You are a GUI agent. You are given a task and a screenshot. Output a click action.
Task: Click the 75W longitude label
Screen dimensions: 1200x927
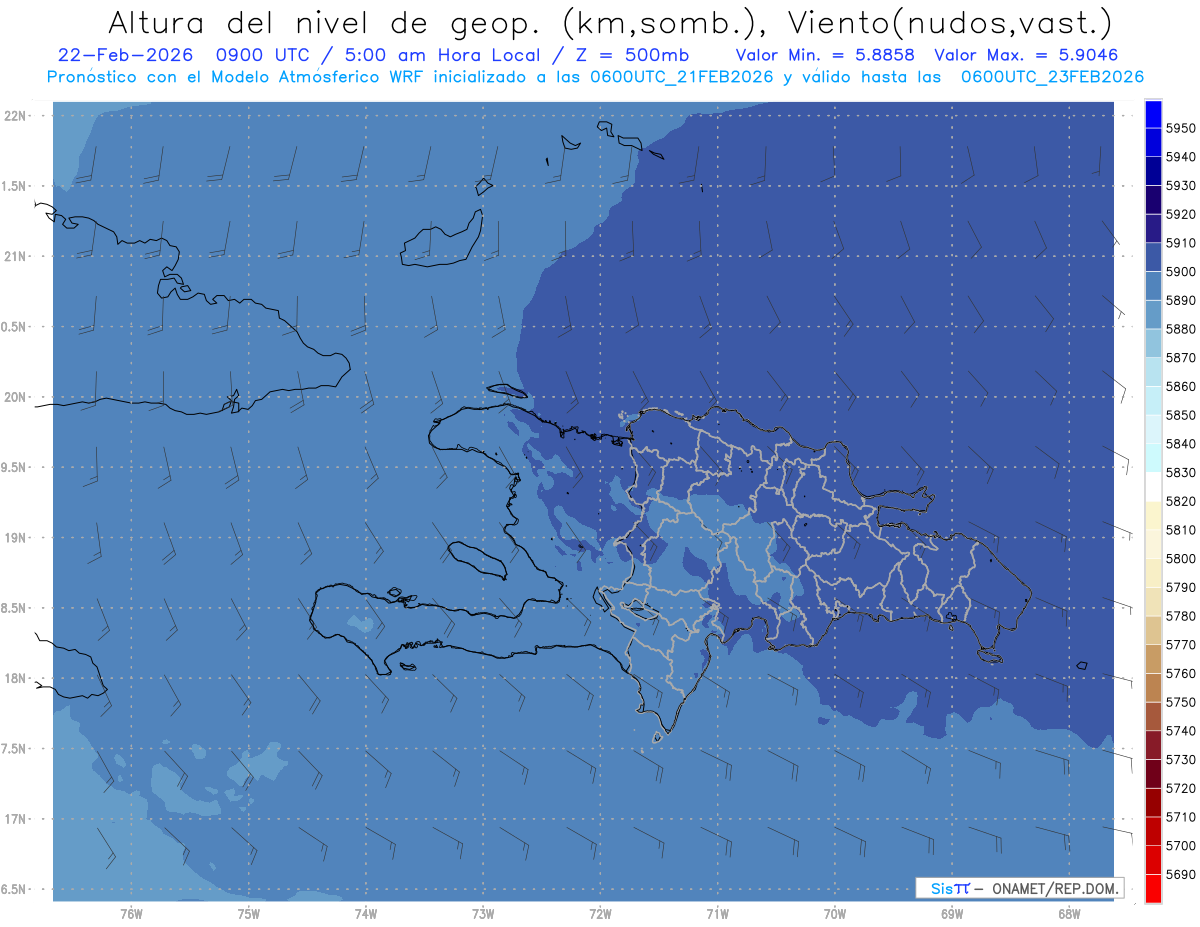click(x=249, y=914)
